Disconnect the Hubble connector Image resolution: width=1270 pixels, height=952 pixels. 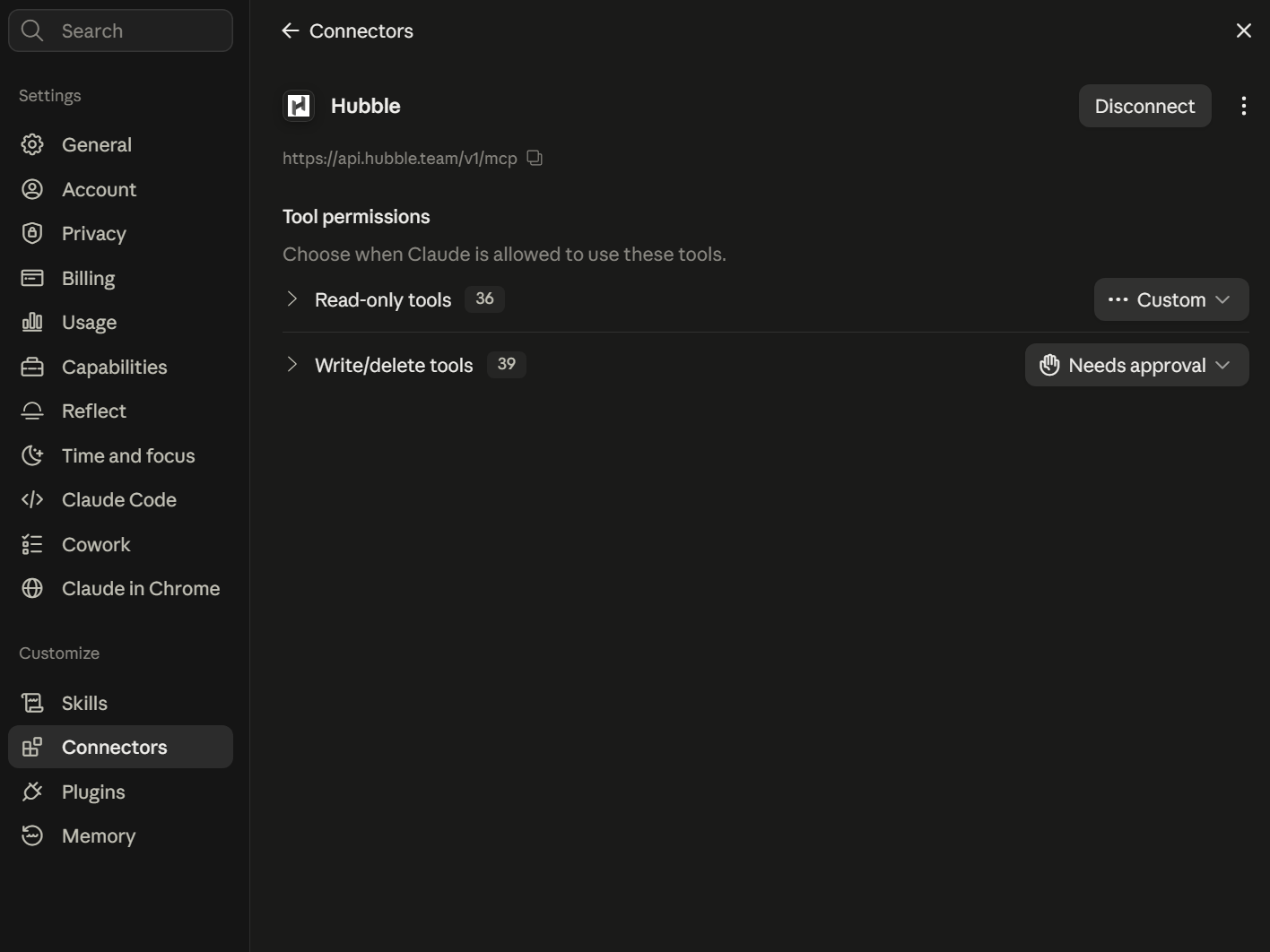(1144, 106)
